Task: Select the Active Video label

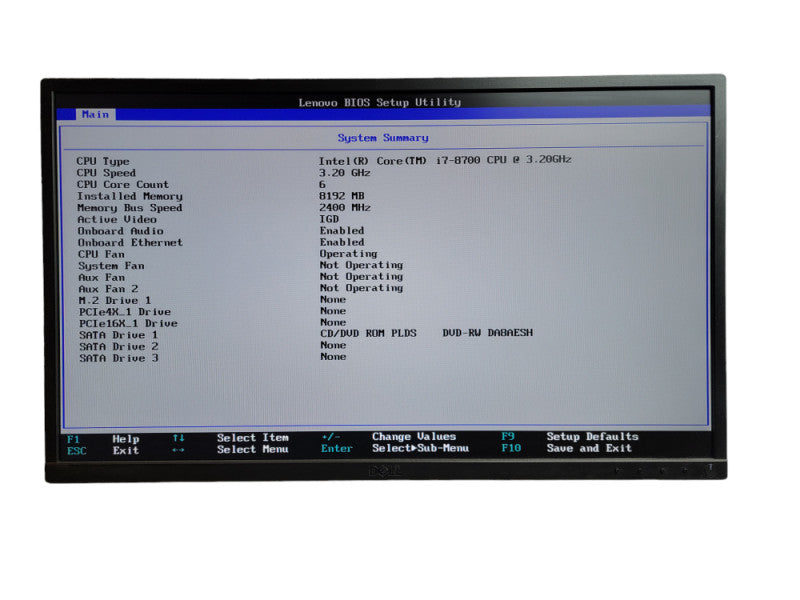Action: 117,219
